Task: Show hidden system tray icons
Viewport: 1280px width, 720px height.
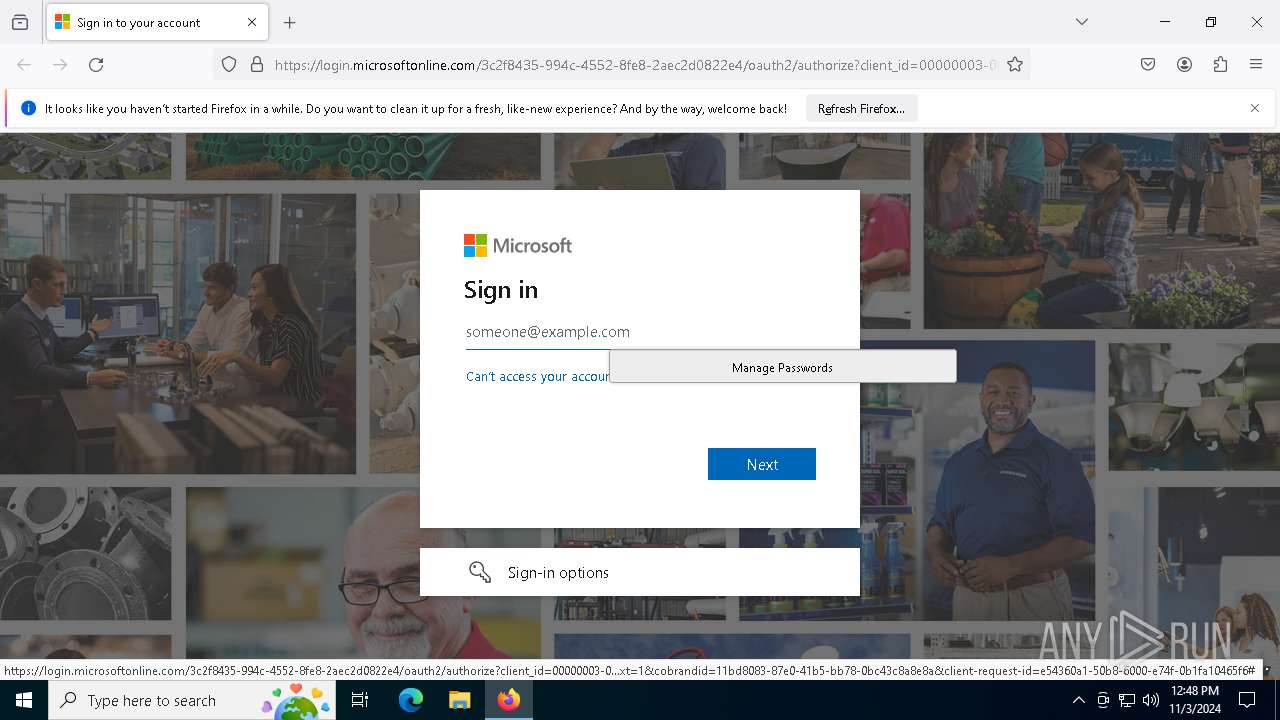Action: [1078, 700]
